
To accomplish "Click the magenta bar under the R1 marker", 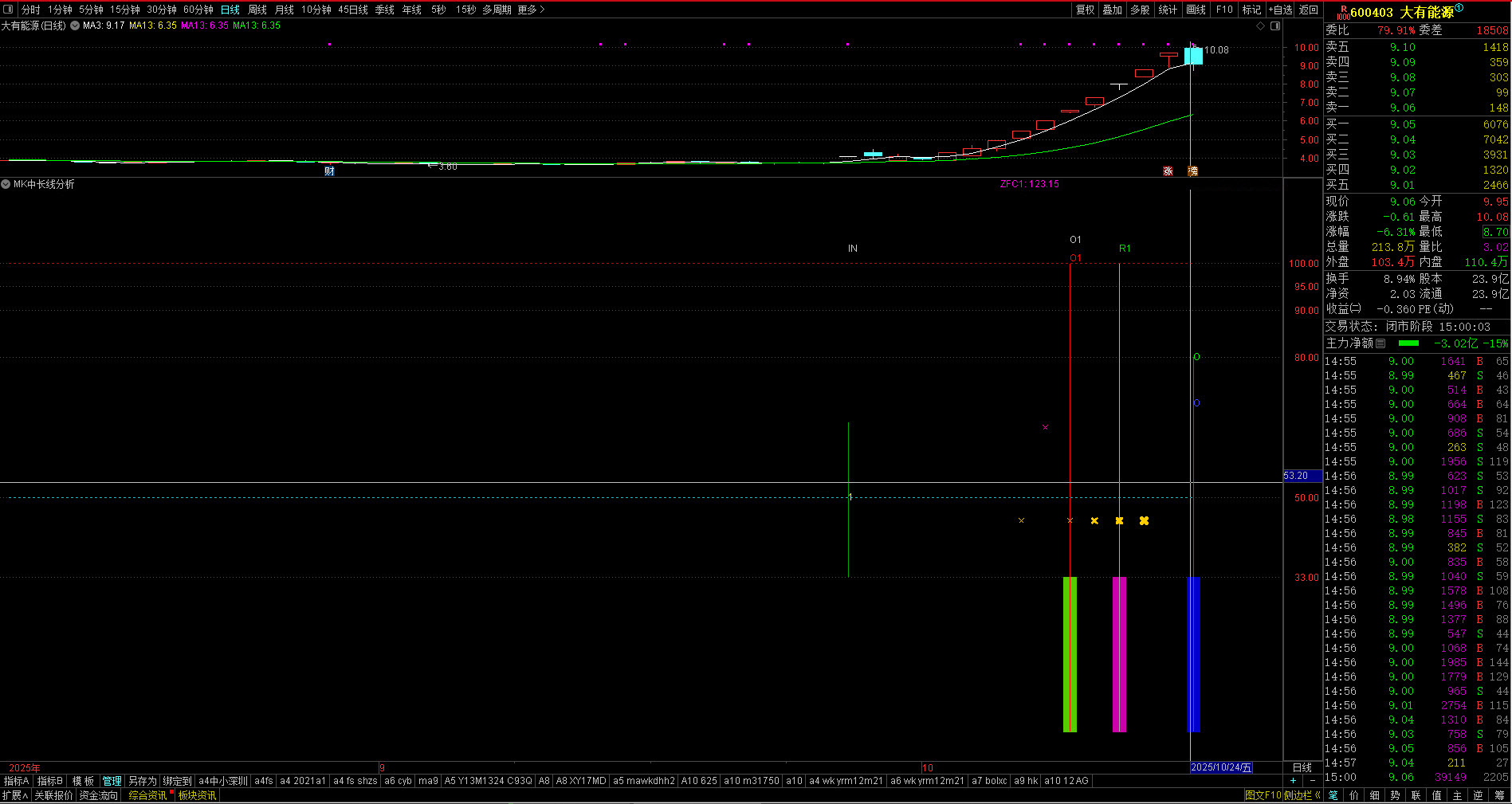I will click(x=1119, y=654).
